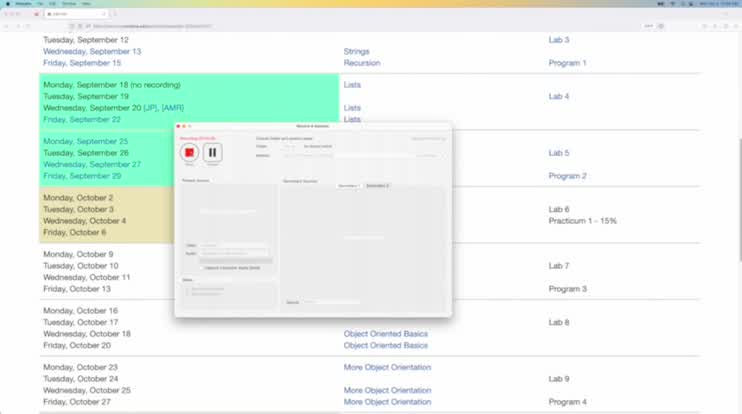Open the Video source dropdown

[x=234, y=245]
